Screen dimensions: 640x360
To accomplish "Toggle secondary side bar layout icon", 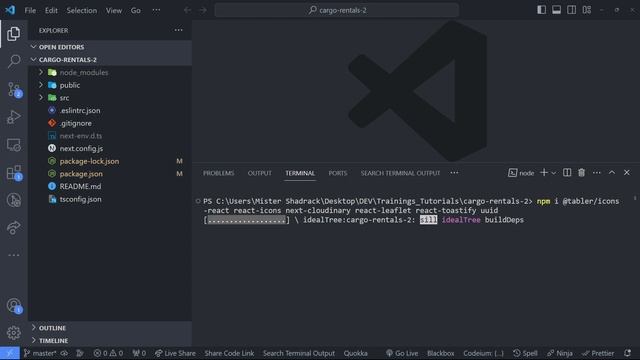I will (x=571, y=10).
